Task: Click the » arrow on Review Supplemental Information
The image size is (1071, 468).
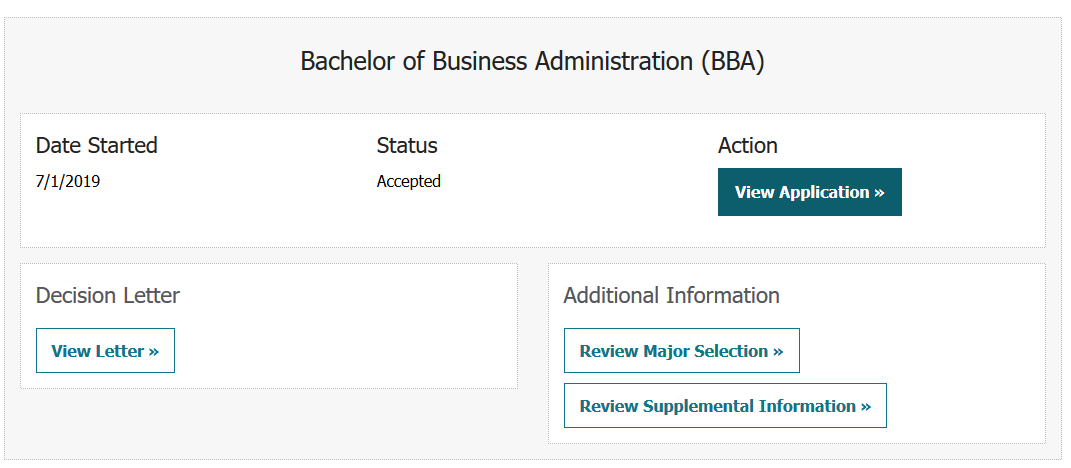Action: 866,406
